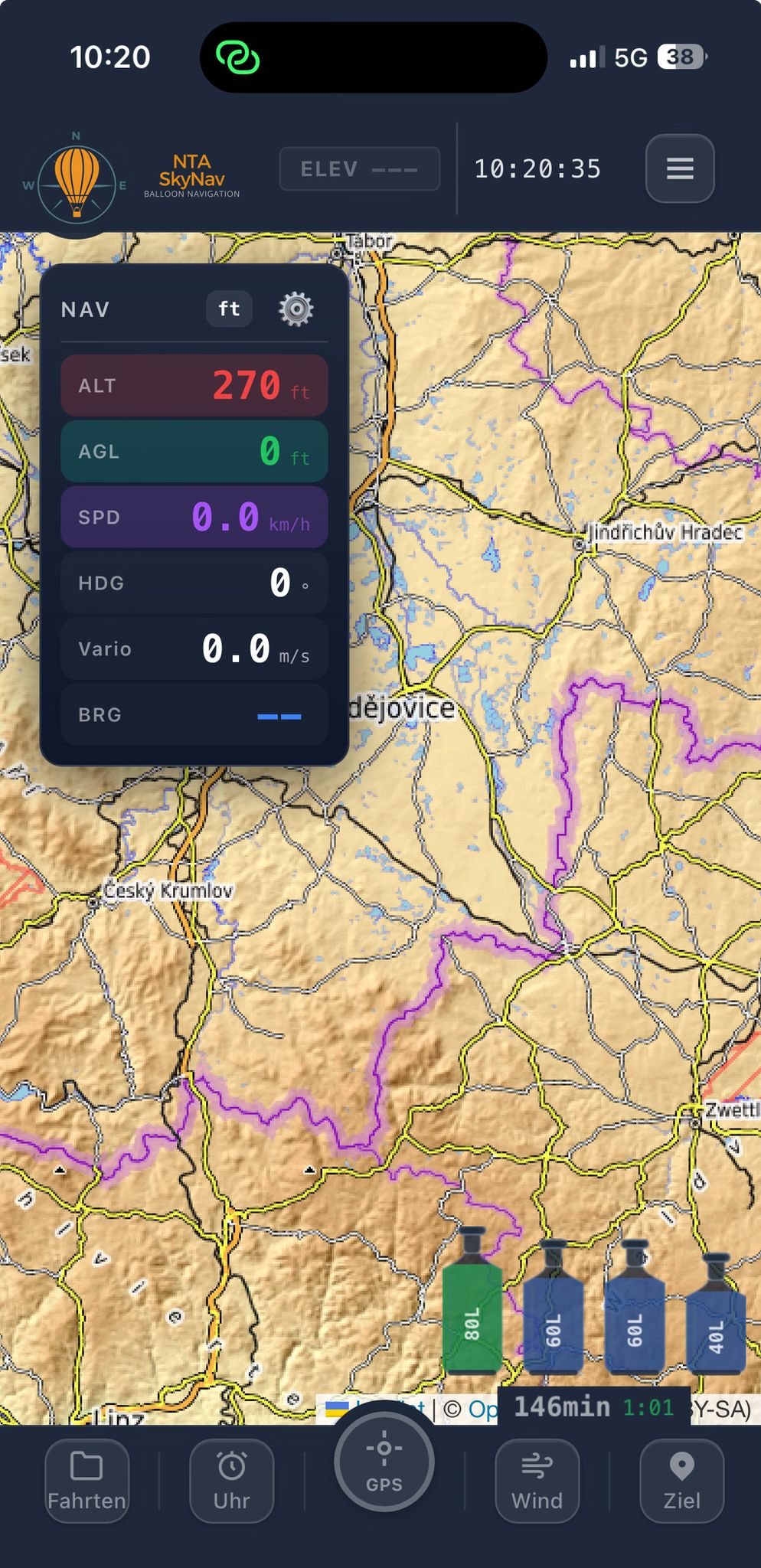Click Jindřichův Hradec on the map

coord(664,532)
